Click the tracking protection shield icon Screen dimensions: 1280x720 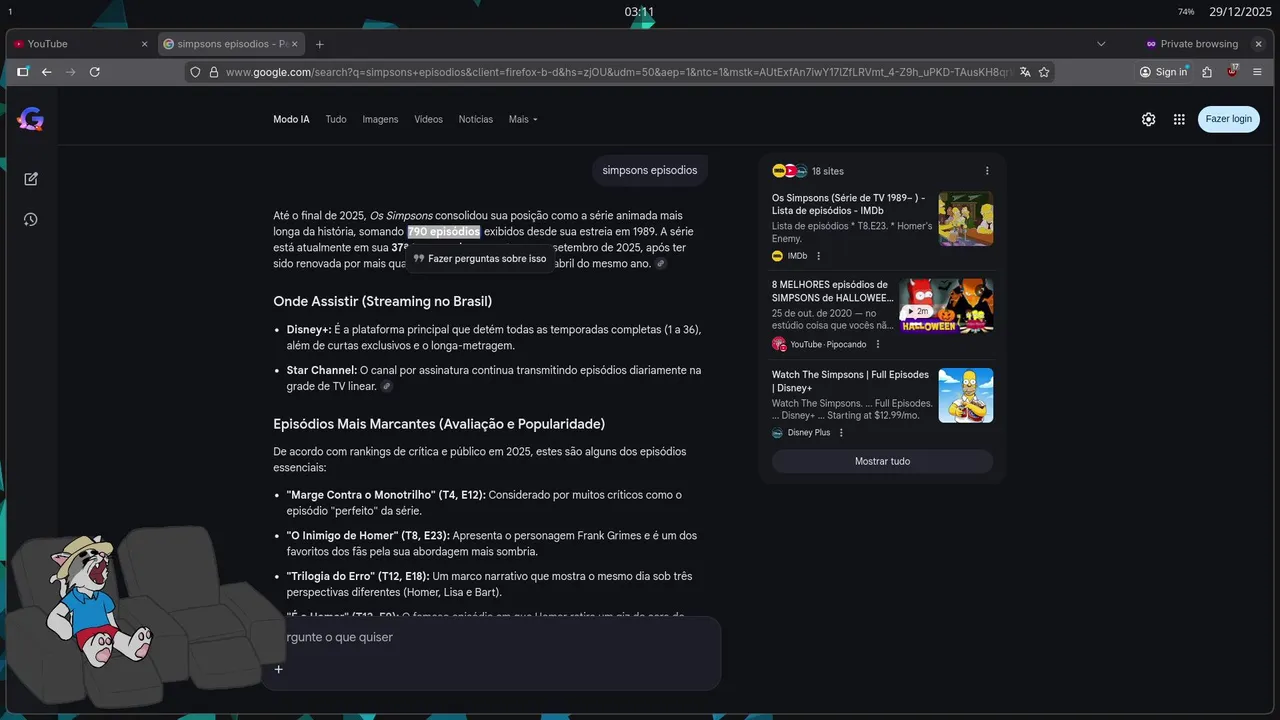tap(196, 72)
